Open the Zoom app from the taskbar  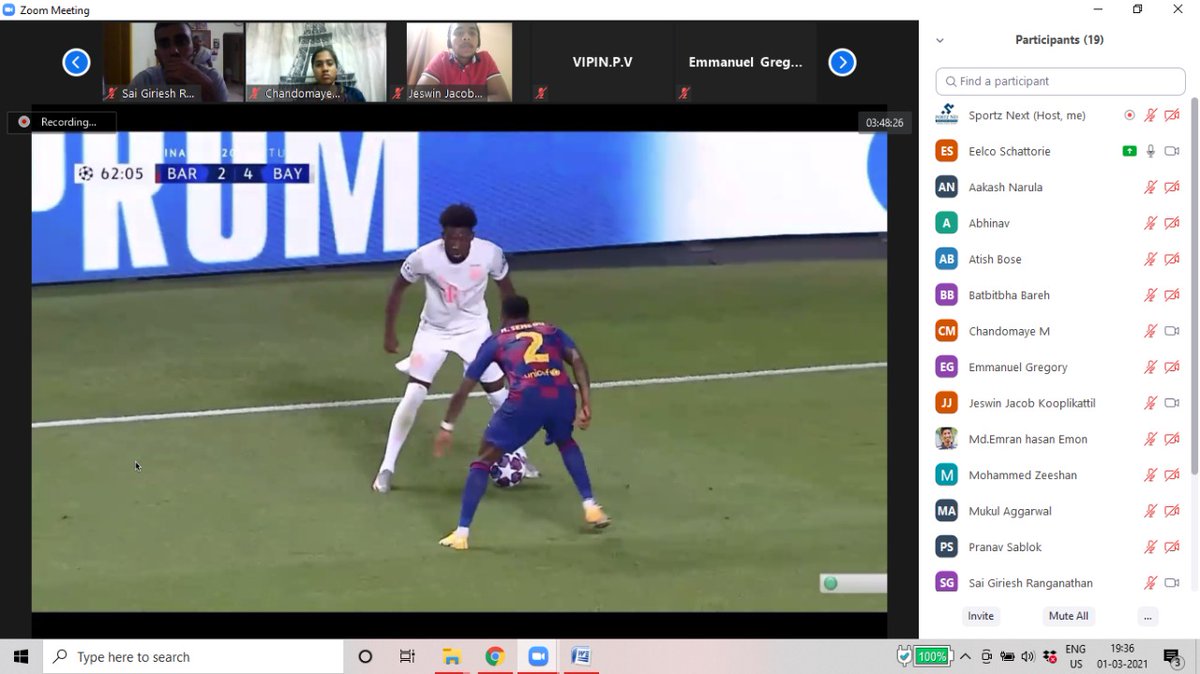click(x=538, y=657)
